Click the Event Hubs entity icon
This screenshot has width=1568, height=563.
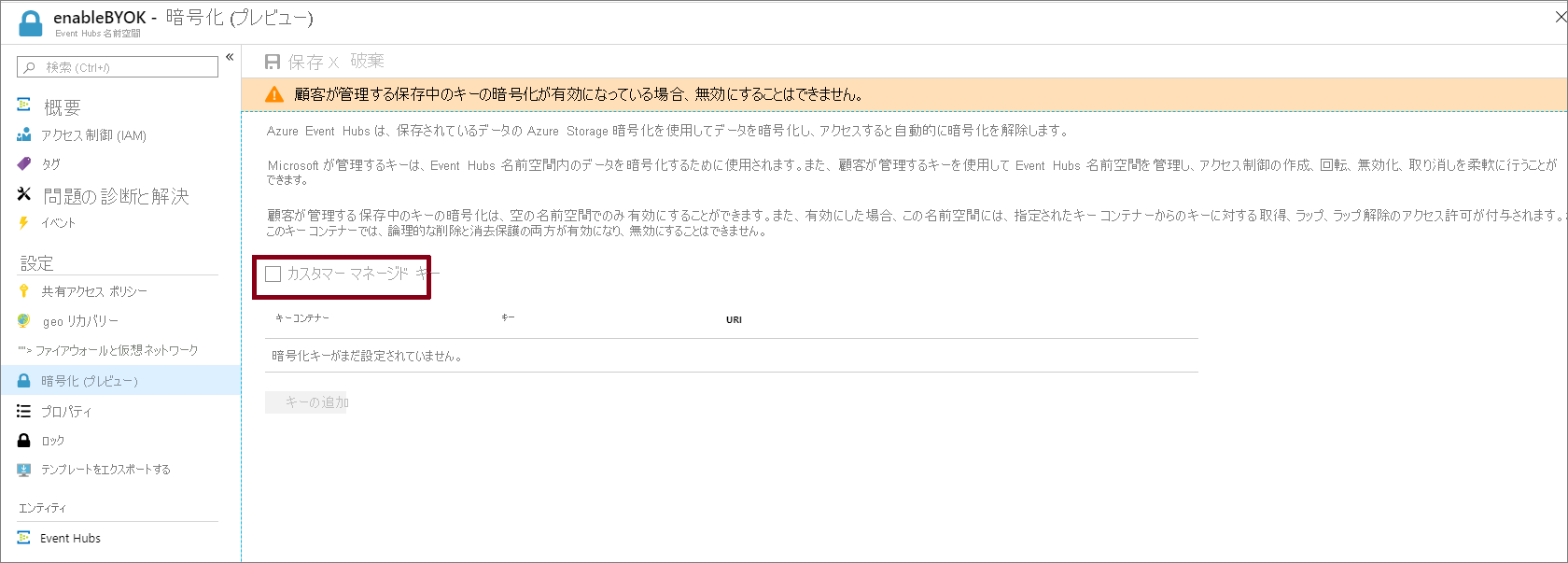[x=24, y=538]
